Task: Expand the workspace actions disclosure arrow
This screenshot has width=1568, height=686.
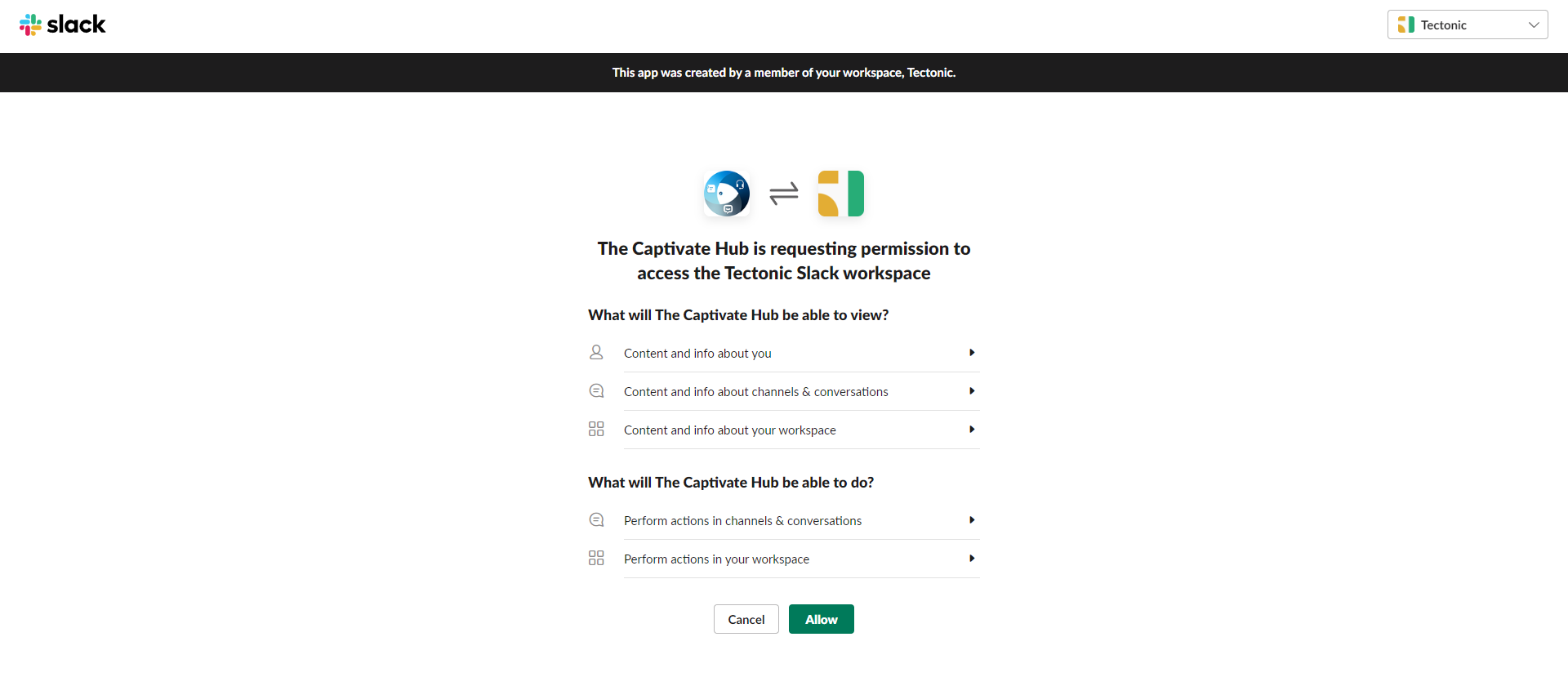Action: pyautogui.click(x=972, y=559)
